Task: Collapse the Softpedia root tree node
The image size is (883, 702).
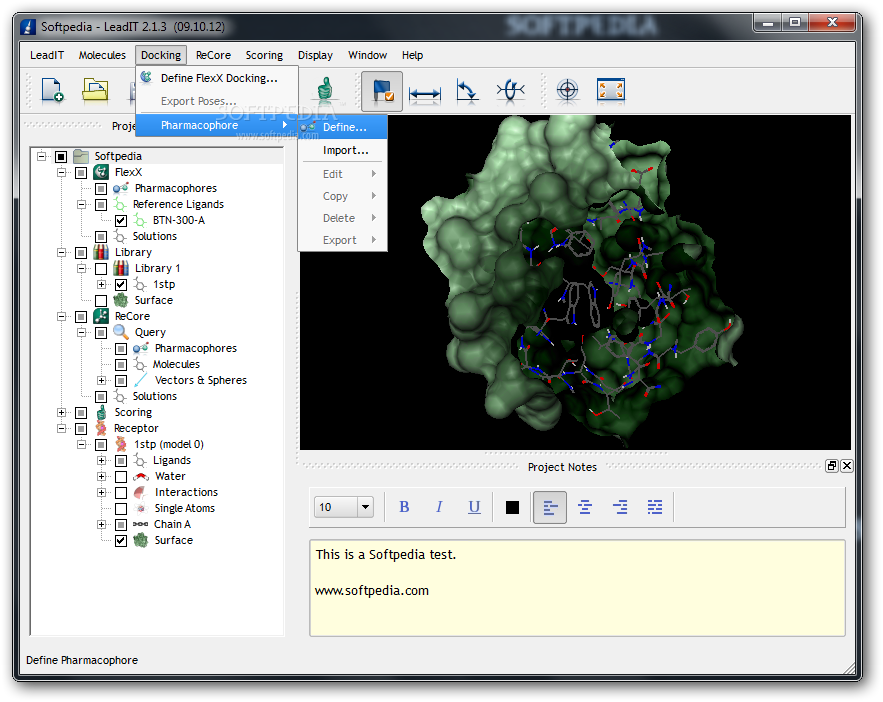Action: click(41, 156)
